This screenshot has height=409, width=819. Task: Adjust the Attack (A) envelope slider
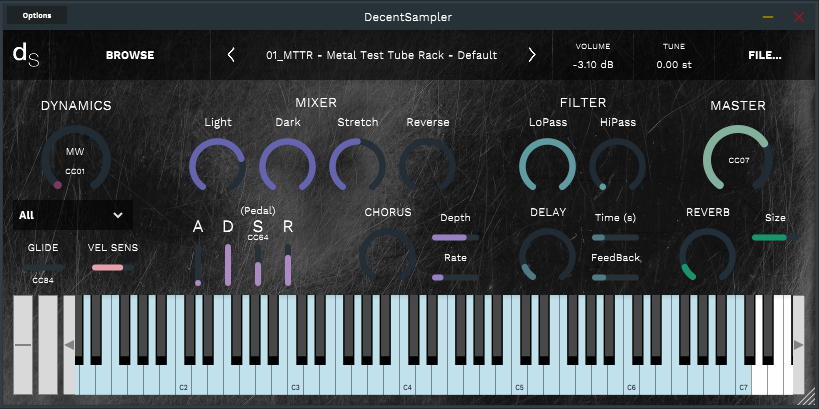pos(198,264)
